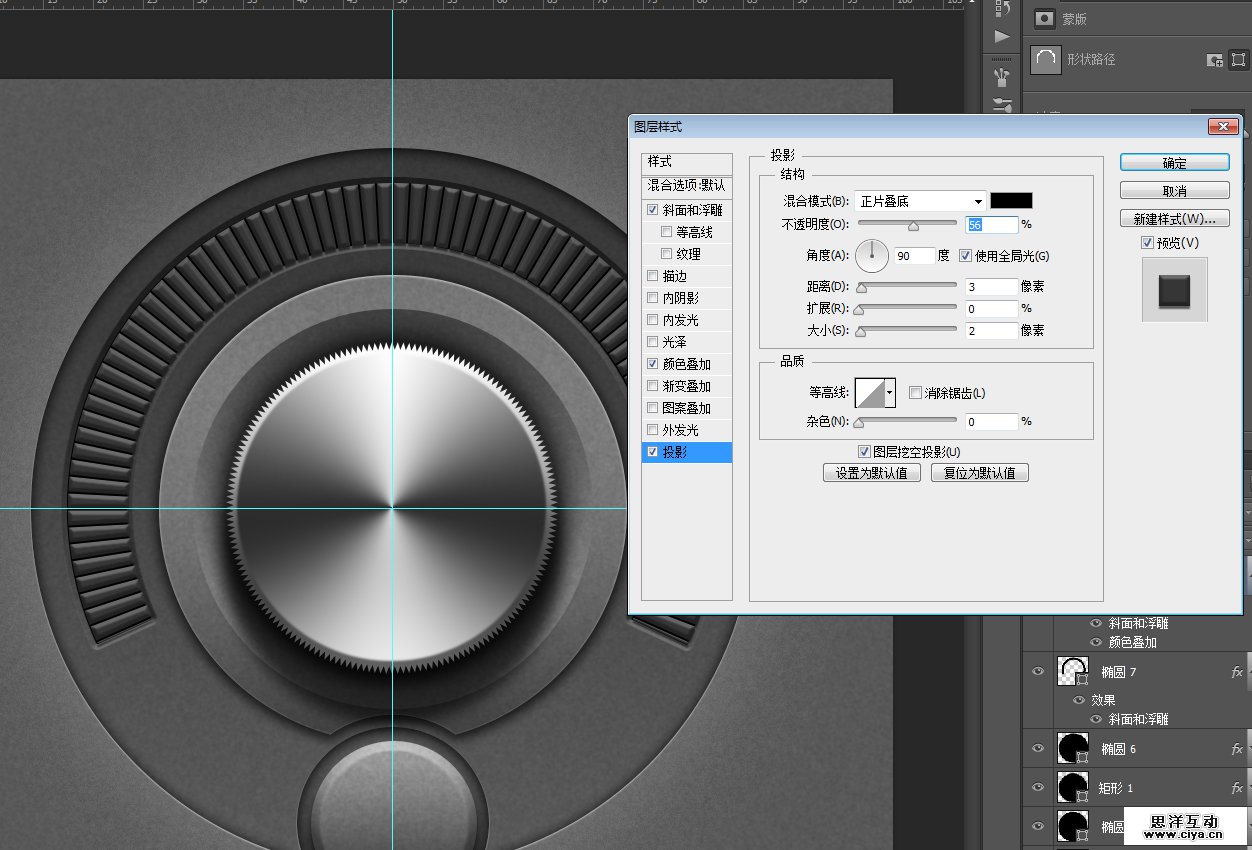Click the fx icon on 椭圆 6 layer
Image resolution: width=1252 pixels, height=850 pixels.
(x=1237, y=749)
